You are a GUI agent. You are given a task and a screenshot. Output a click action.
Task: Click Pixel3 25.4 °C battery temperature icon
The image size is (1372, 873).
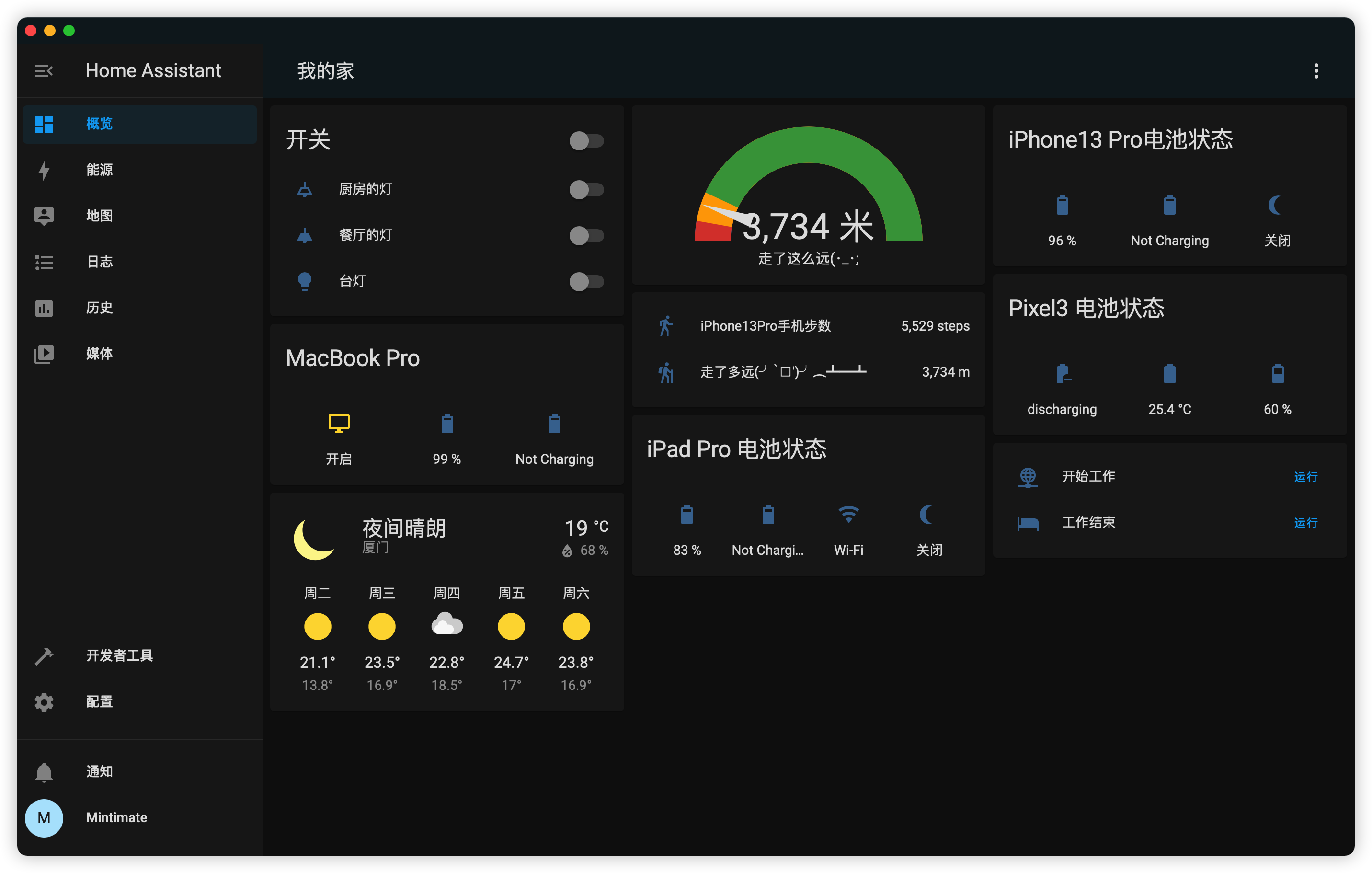coord(1170,374)
